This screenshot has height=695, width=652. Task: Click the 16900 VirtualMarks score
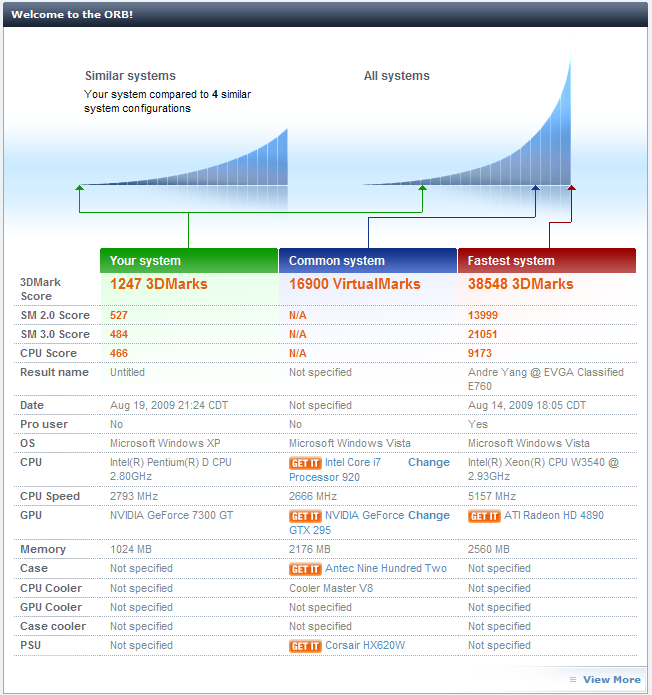[355, 284]
